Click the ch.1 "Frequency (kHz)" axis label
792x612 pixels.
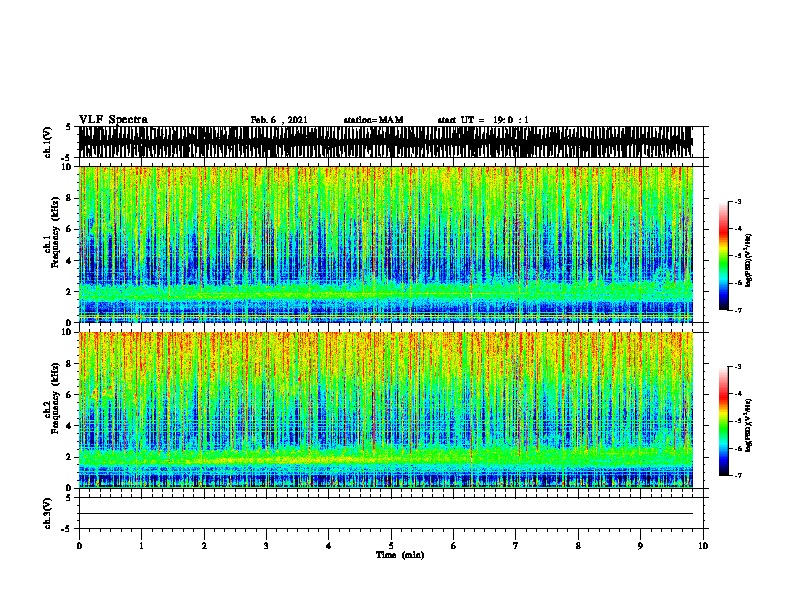tap(55, 232)
